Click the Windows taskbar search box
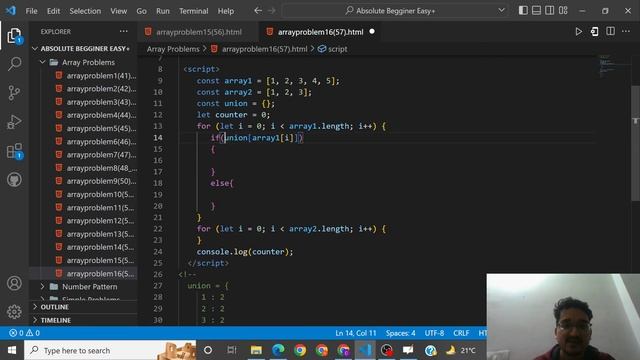Viewport: 640px width, 360px height. pos(110,350)
